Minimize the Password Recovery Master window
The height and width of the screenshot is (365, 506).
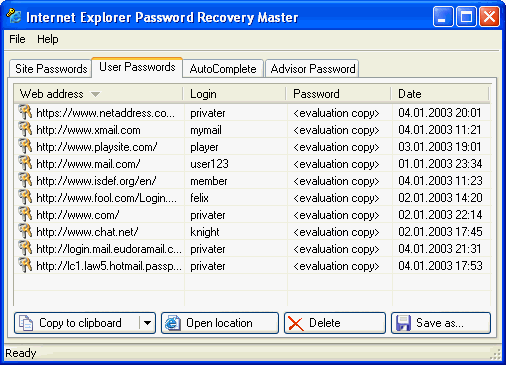pos(443,16)
